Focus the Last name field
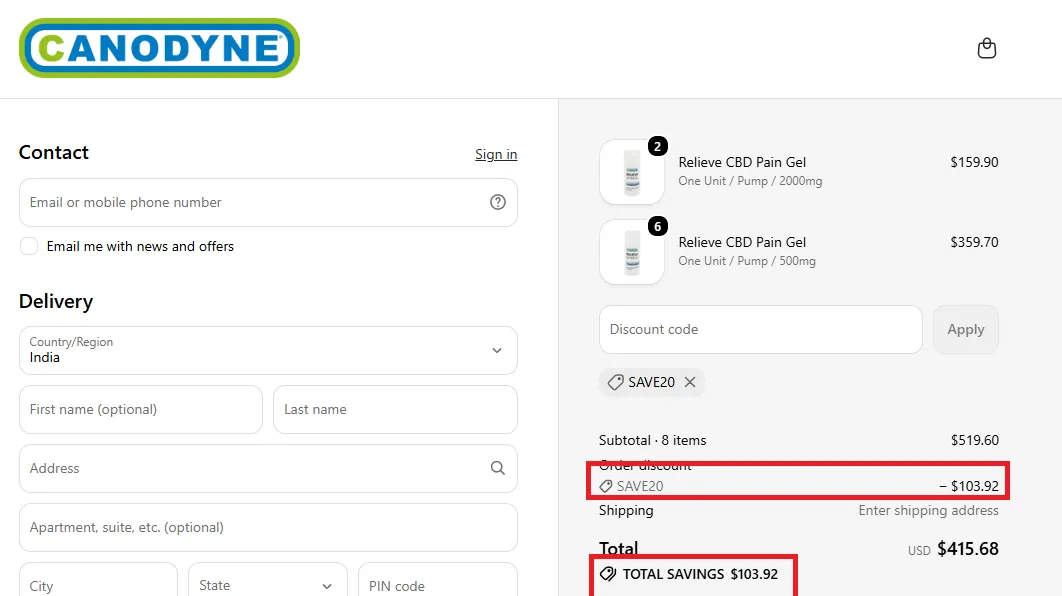The height and width of the screenshot is (596, 1062). coord(396,409)
